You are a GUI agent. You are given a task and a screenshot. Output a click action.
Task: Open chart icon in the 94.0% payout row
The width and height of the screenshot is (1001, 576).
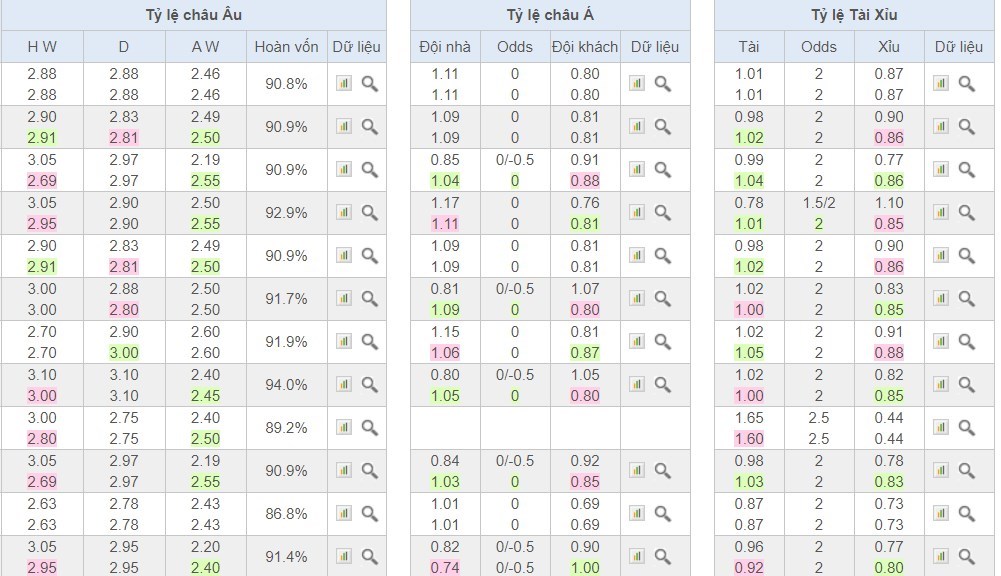[343, 385]
